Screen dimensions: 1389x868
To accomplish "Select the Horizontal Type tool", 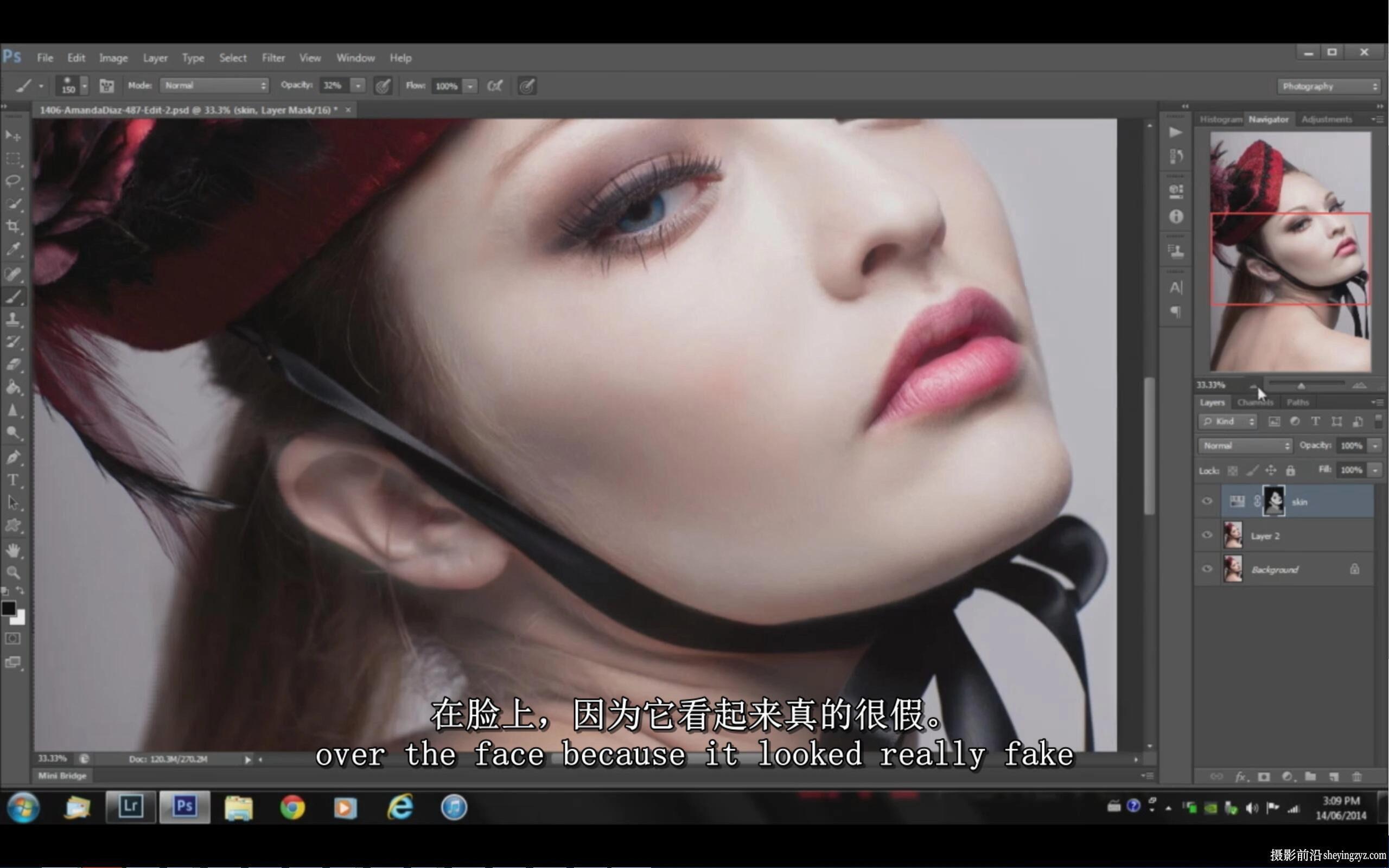I will pos(12,480).
